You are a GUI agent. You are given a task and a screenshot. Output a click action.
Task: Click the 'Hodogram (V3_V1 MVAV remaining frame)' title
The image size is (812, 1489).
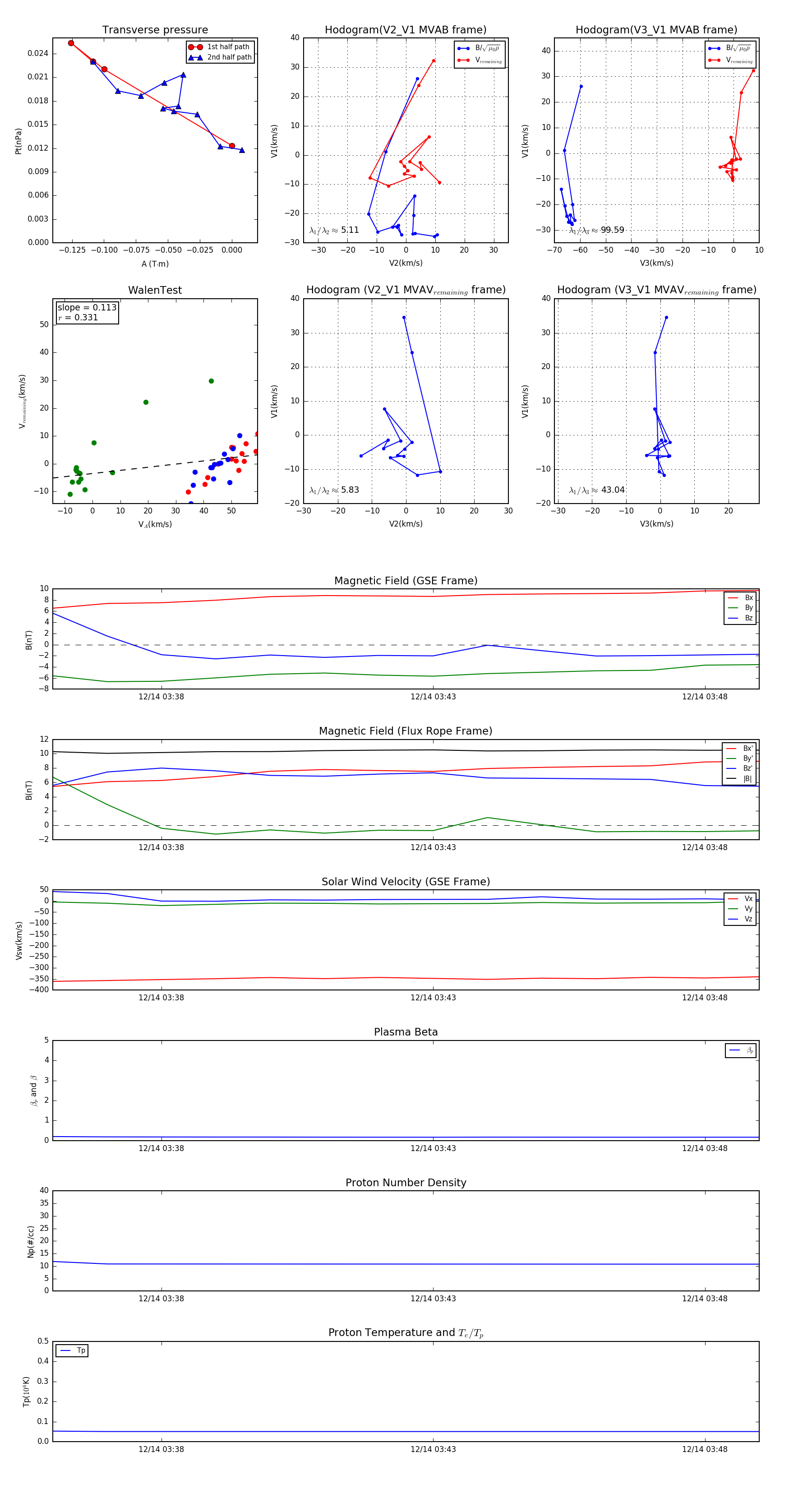[x=656, y=290]
